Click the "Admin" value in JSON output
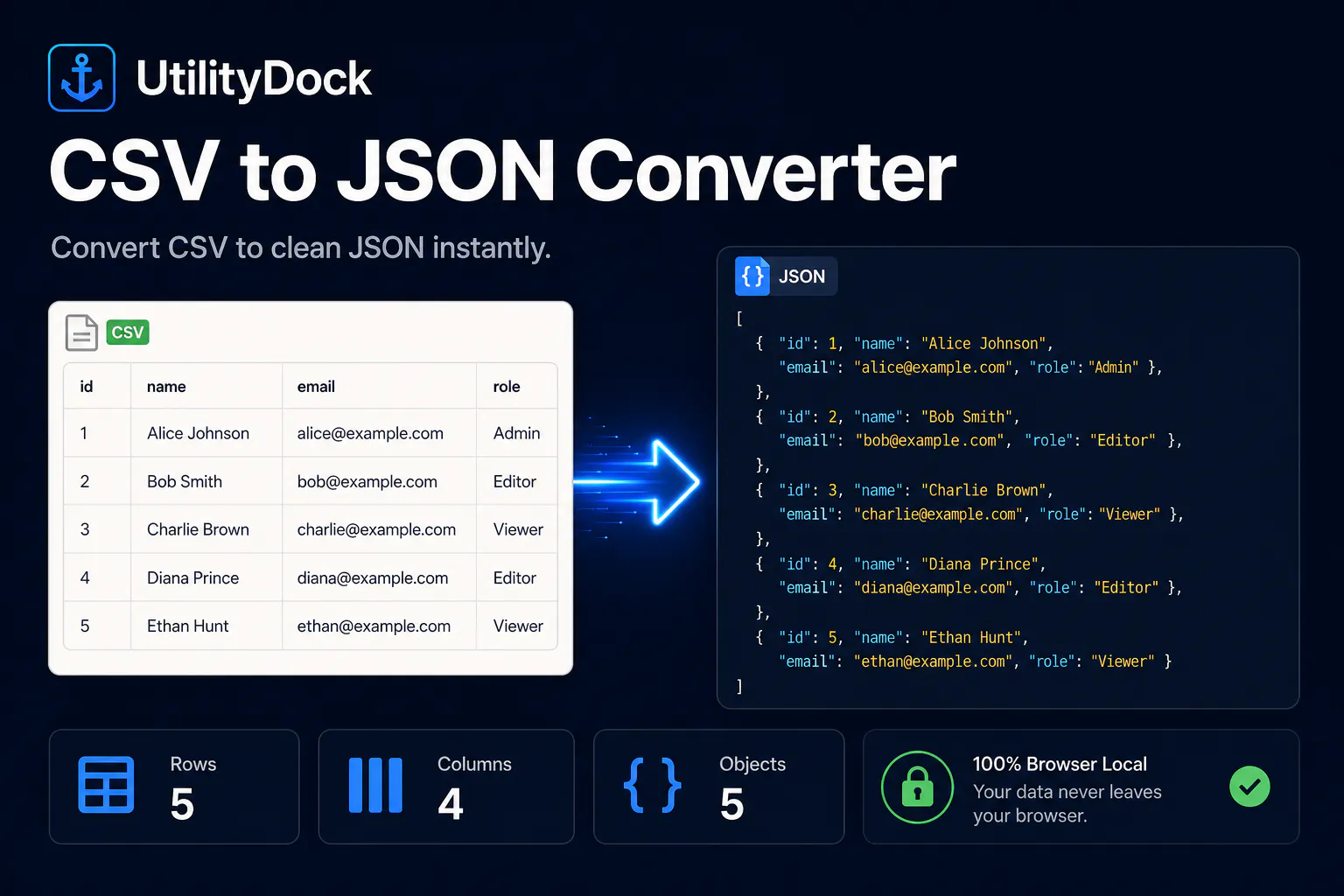 (x=1114, y=367)
